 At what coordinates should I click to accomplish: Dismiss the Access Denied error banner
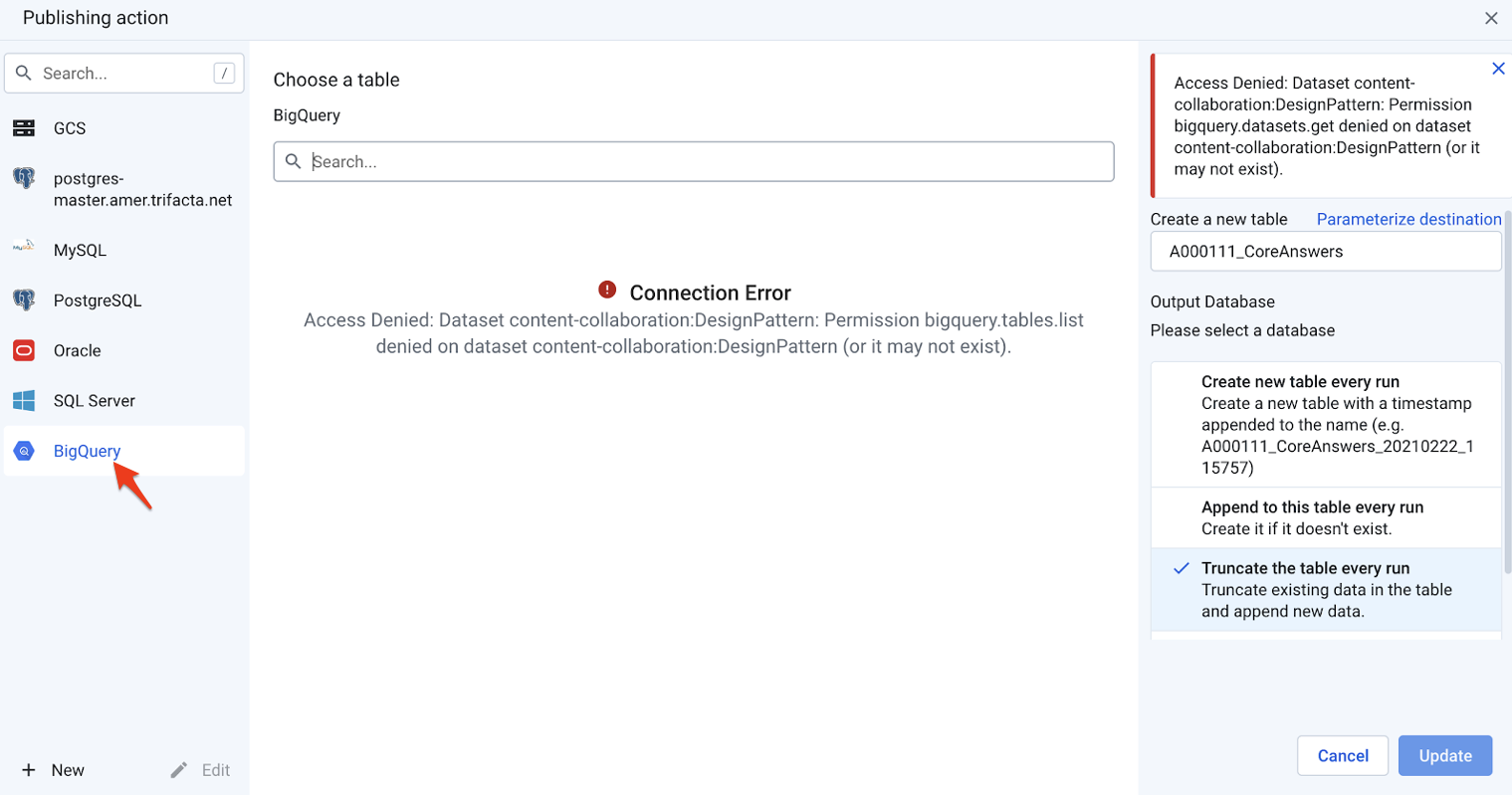pyautogui.click(x=1498, y=69)
